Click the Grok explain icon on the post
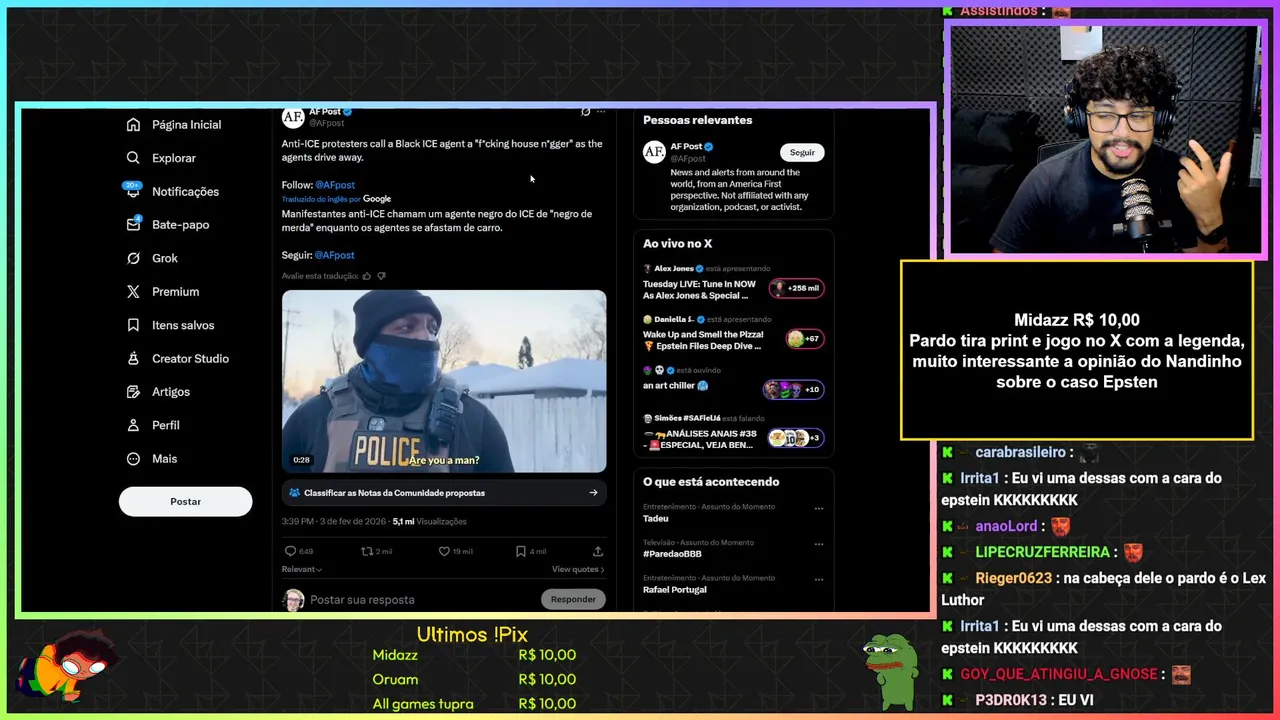 [585, 112]
